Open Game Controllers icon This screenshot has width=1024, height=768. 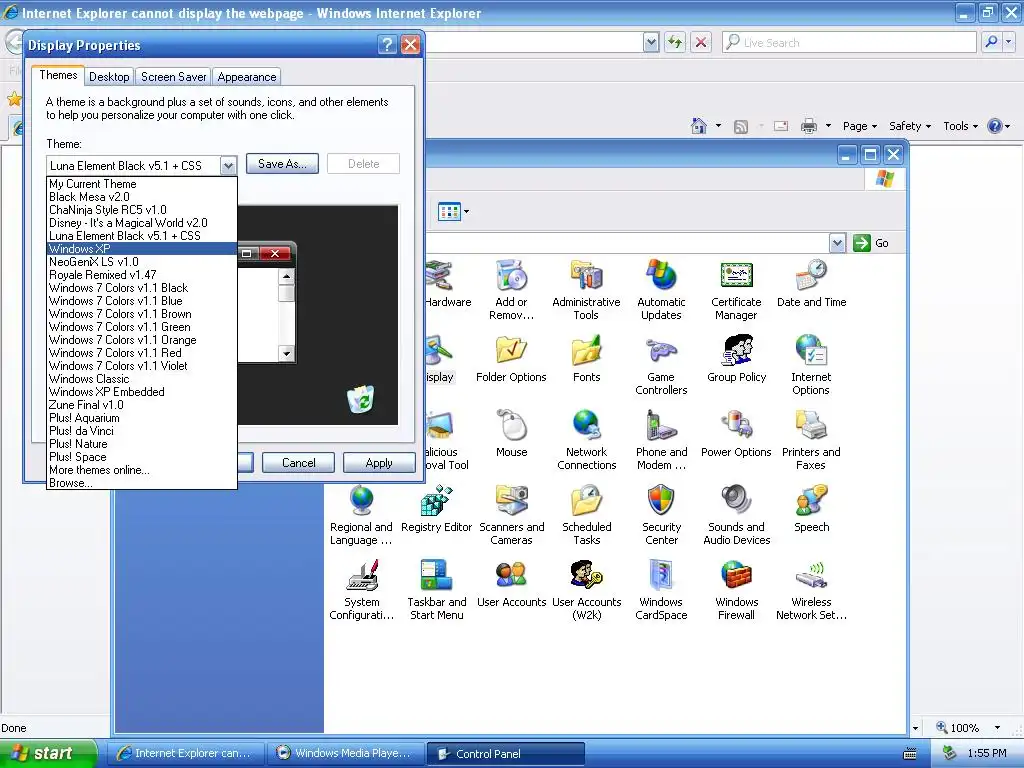click(661, 364)
